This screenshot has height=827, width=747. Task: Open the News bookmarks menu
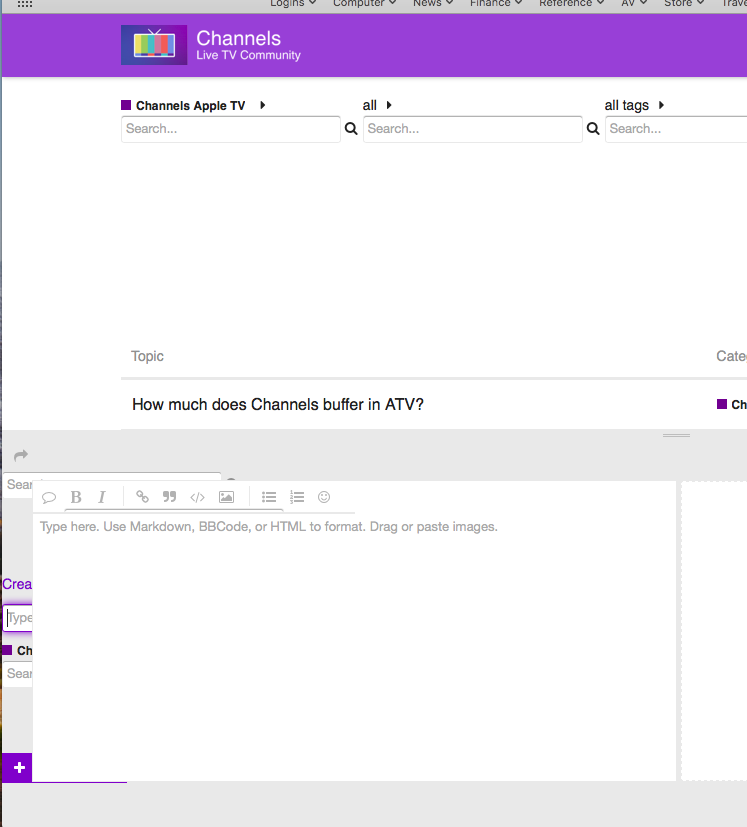(432, 4)
